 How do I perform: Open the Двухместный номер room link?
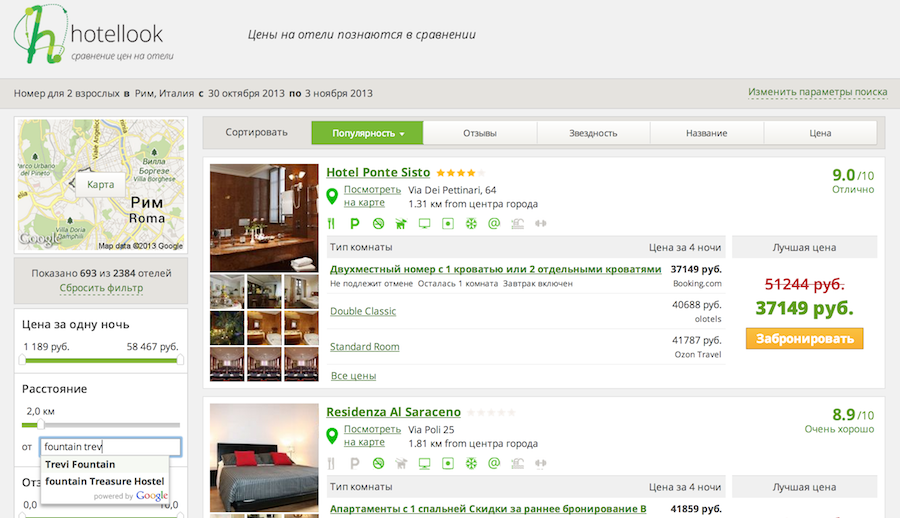[495, 269]
